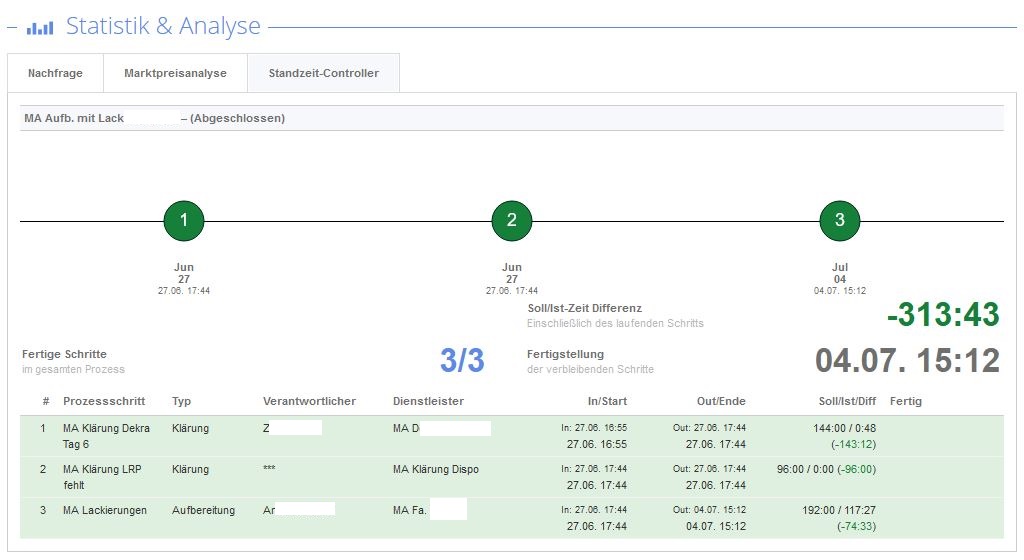Click the 04.07. 15:12 completion value

coord(907,360)
